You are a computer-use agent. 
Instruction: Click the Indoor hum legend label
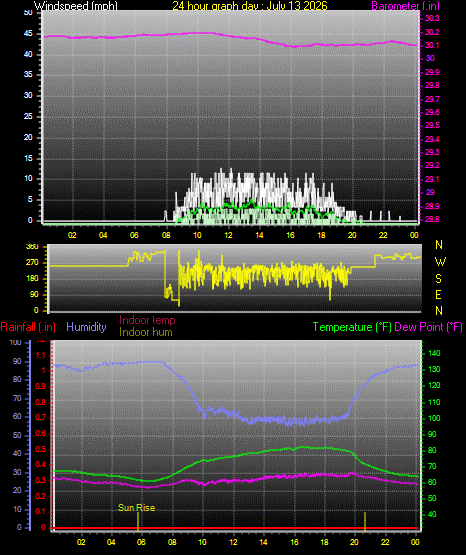click(146, 332)
